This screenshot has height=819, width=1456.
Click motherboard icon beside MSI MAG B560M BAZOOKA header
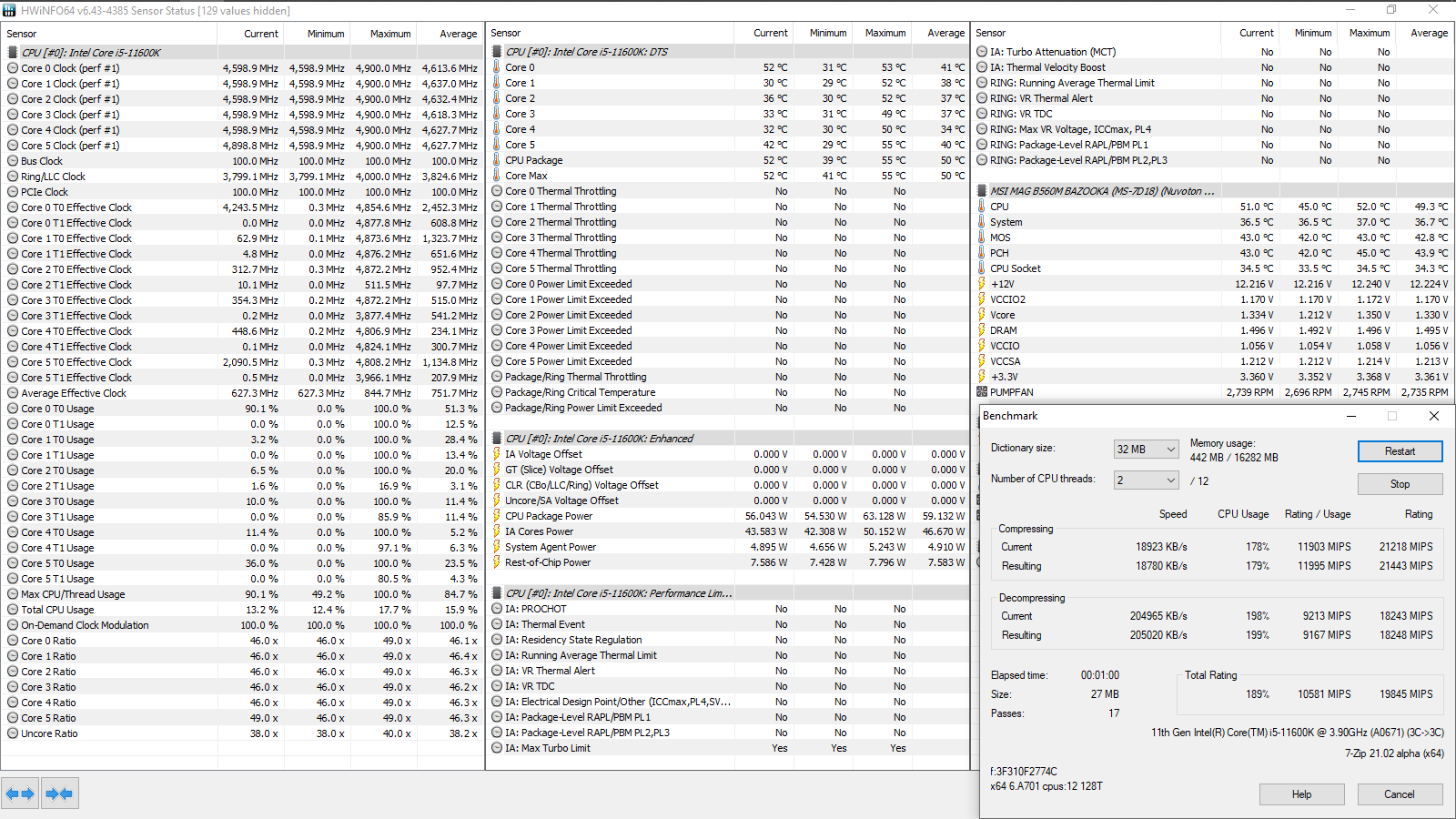coord(982,191)
